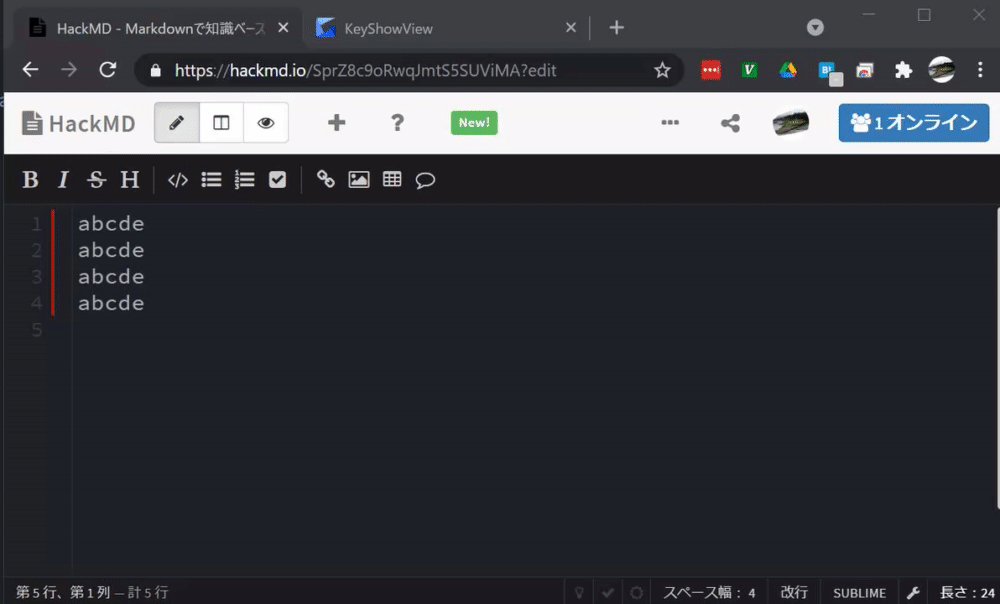Apply italic formatting
The width and height of the screenshot is (1000, 604).
click(x=63, y=180)
